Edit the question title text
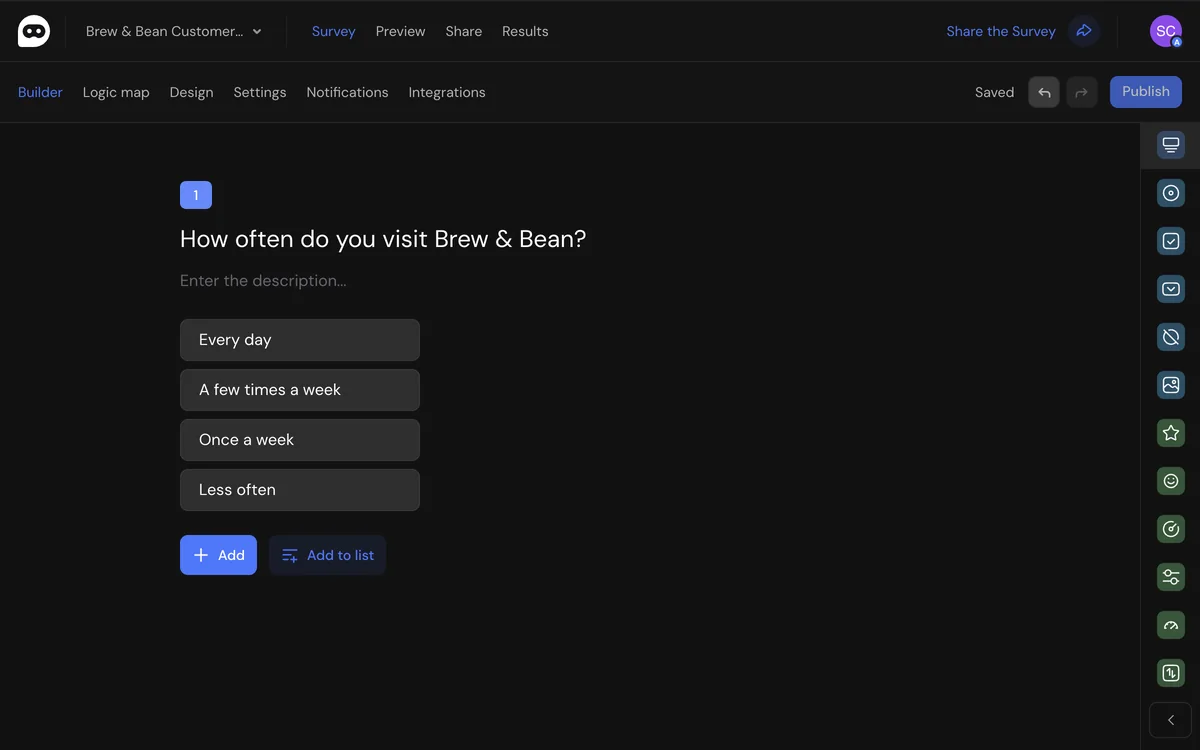The image size is (1200, 750). (x=383, y=239)
